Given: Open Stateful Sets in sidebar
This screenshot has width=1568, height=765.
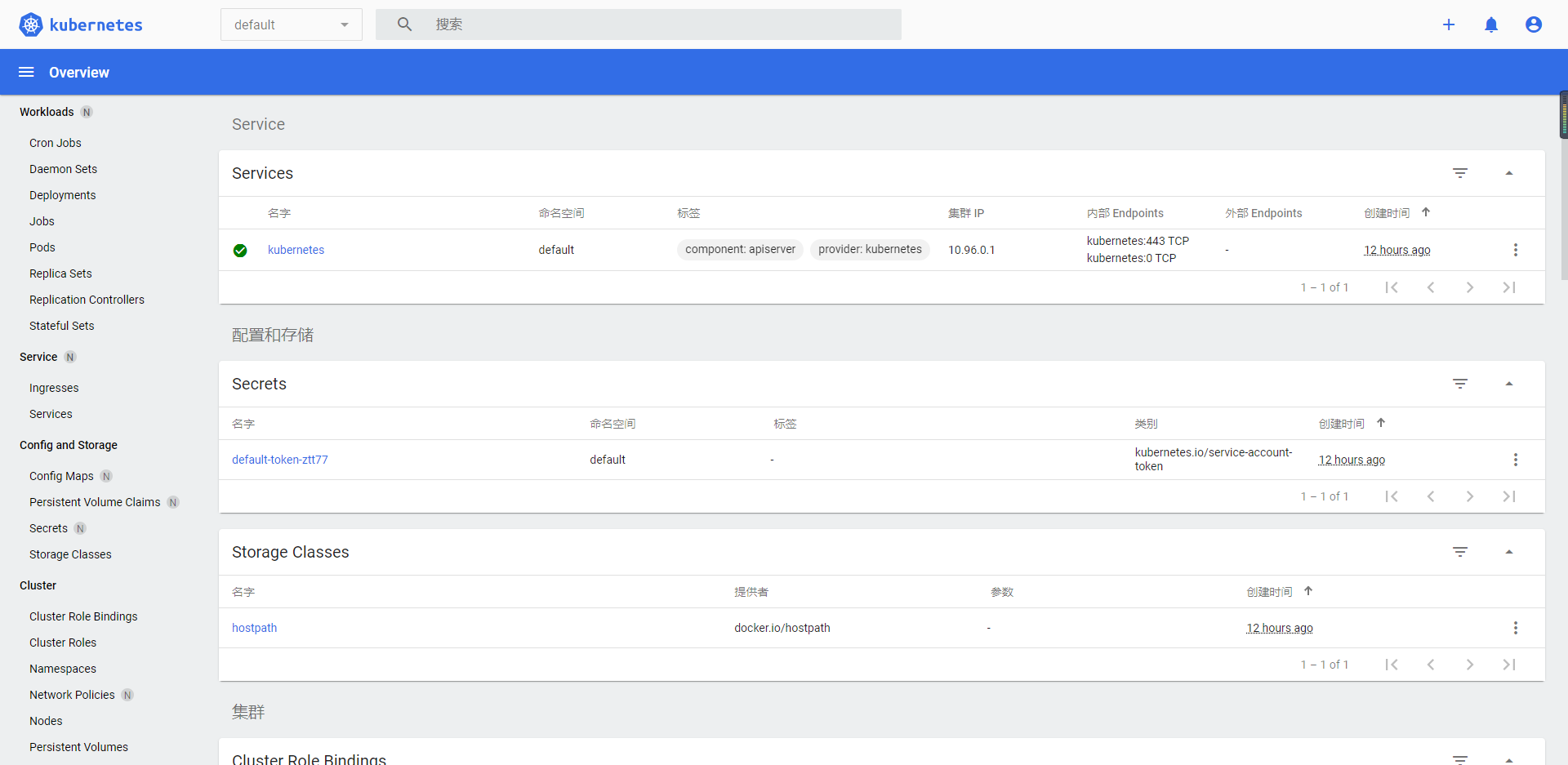Looking at the screenshot, I should (x=61, y=326).
